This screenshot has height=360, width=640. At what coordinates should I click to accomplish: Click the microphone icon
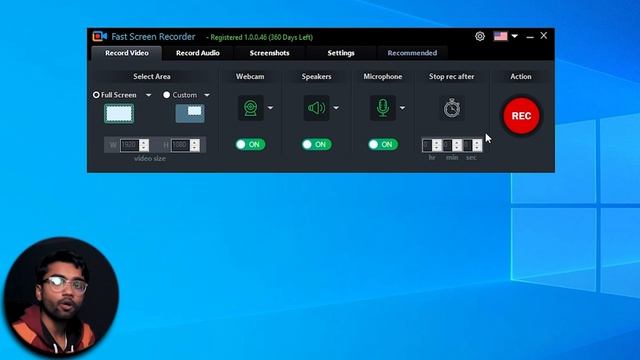pos(383,108)
